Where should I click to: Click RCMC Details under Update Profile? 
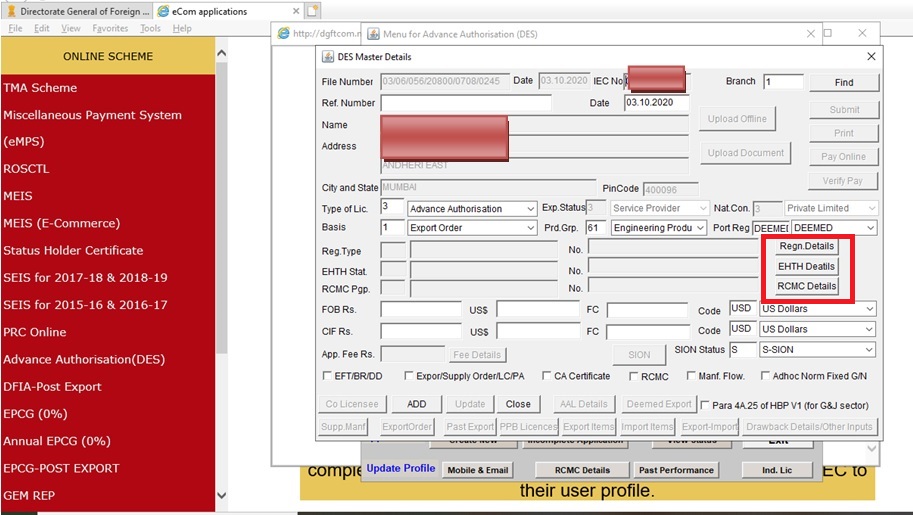click(582, 470)
